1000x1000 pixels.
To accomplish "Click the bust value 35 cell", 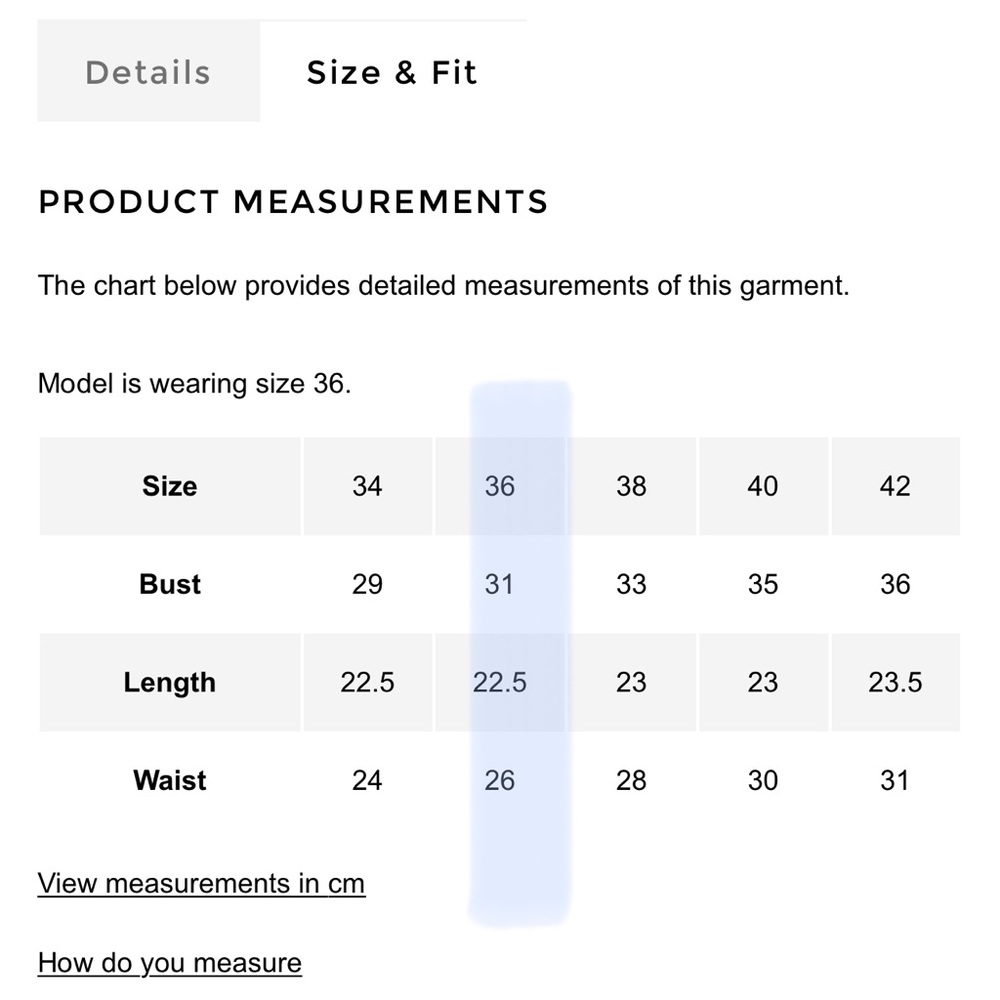I will [x=763, y=584].
